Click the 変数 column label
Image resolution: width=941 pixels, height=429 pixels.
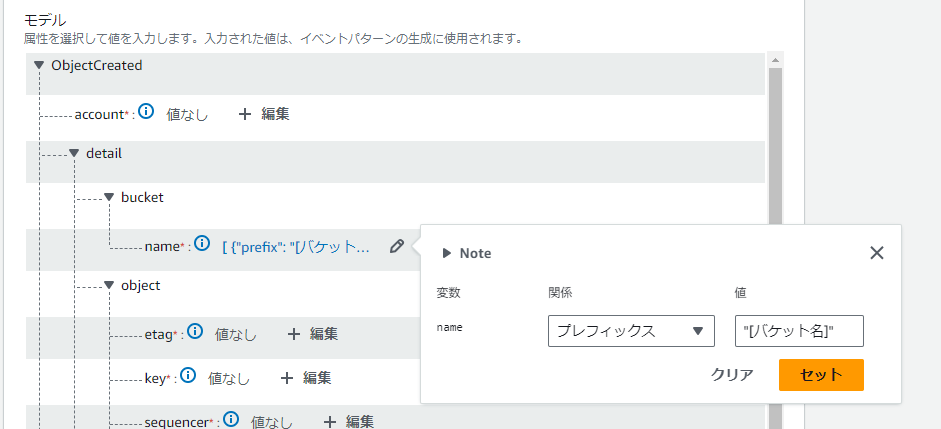pos(448,292)
